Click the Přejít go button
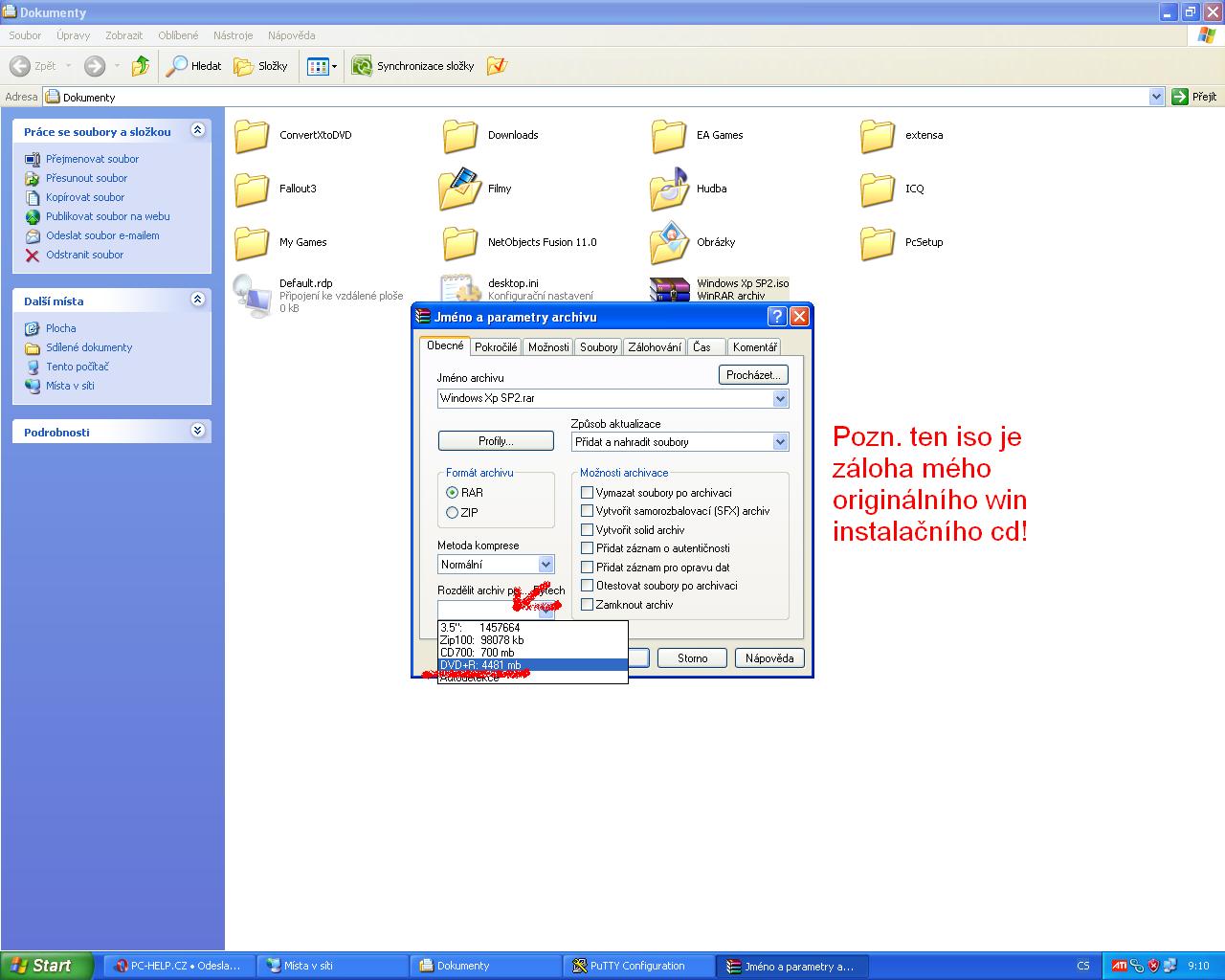The image size is (1225, 980). point(1195,97)
